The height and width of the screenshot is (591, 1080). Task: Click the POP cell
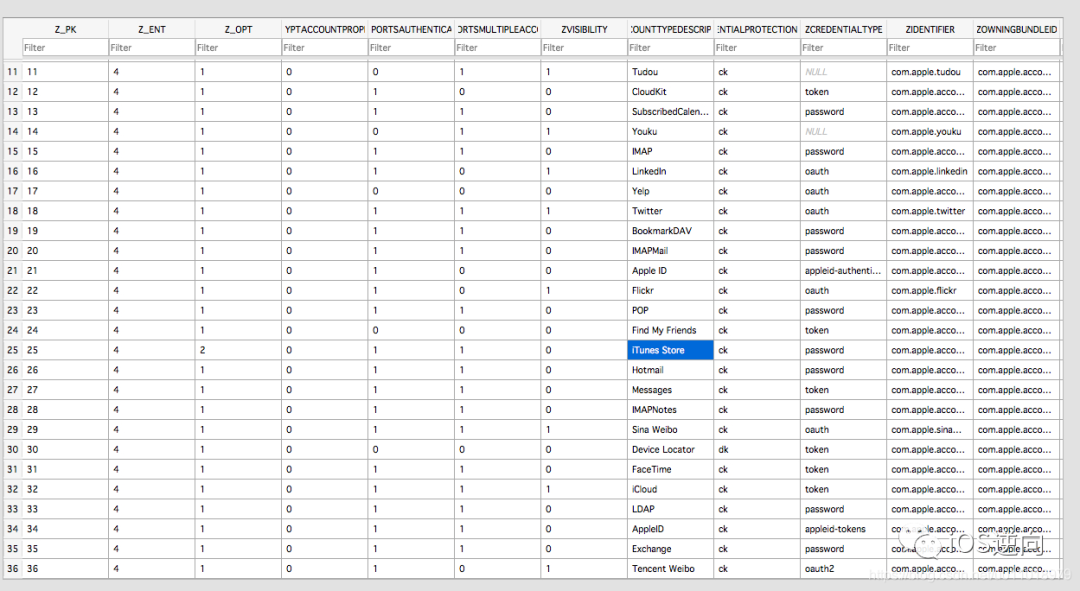coord(670,311)
